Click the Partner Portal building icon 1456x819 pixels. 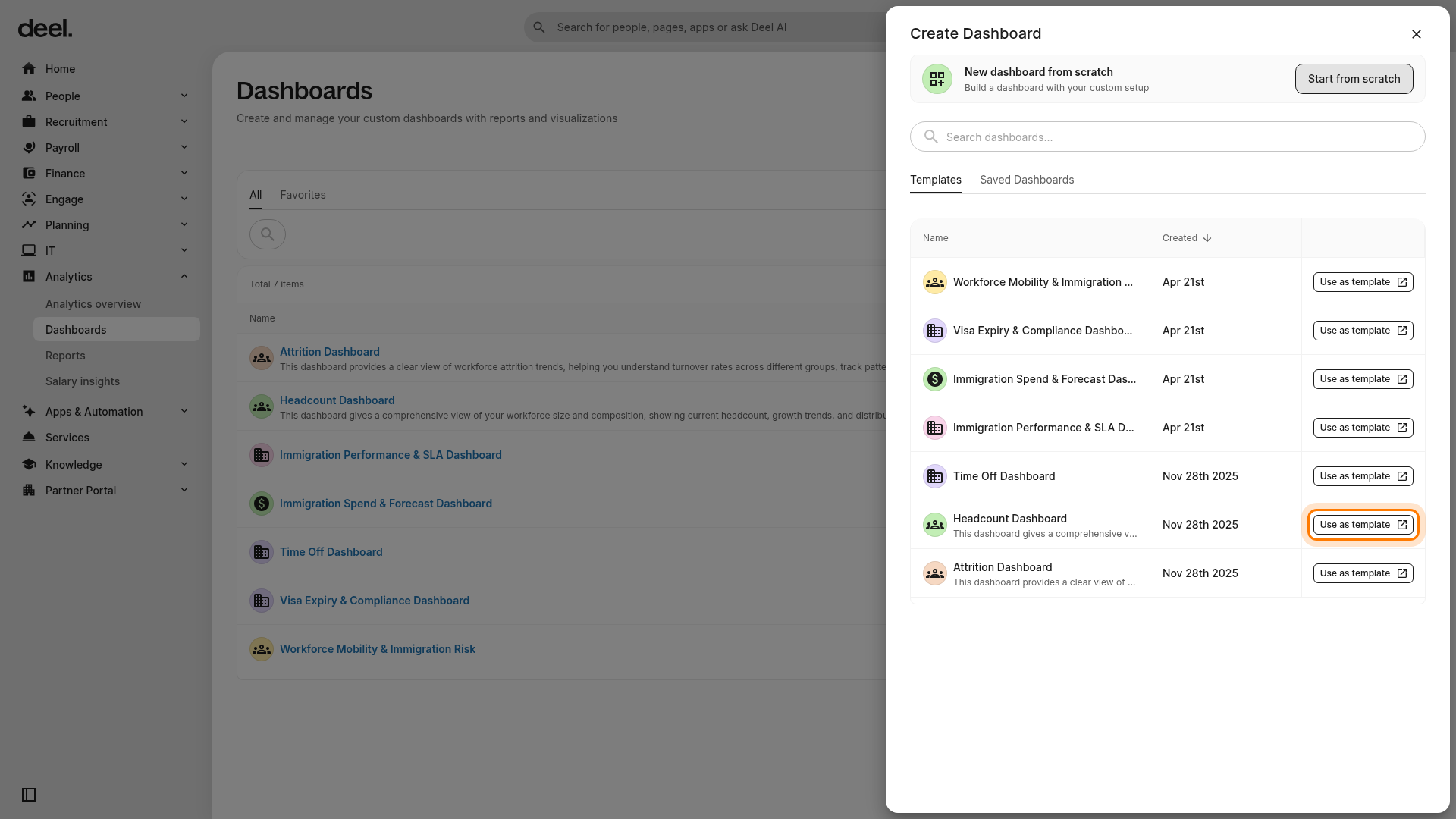(x=29, y=491)
